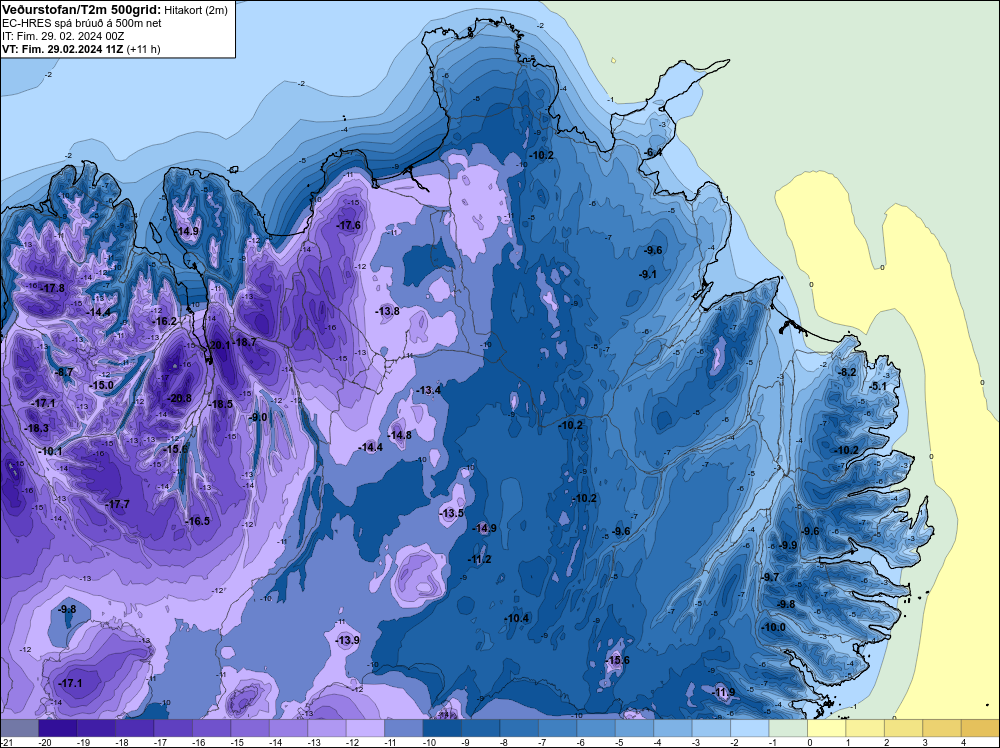Click the legend color swatch labeled -10
Image resolution: width=1000 pixels, height=748 pixels.
pyautogui.click(x=442, y=728)
